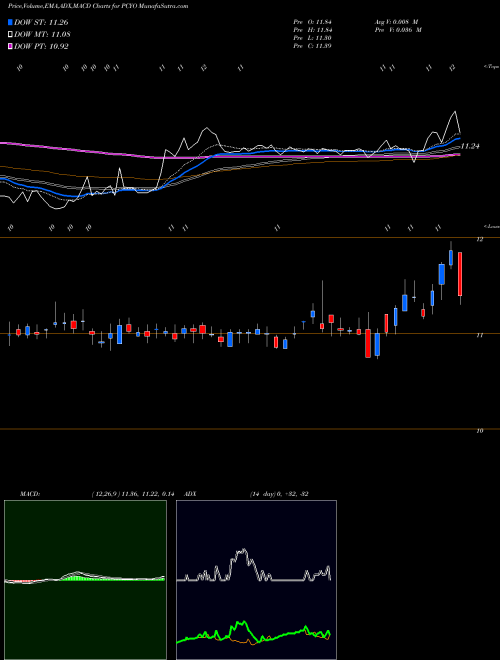Click the last tall red candlestick
The width and height of the screenshot is (500, 660).
(460, 274)
